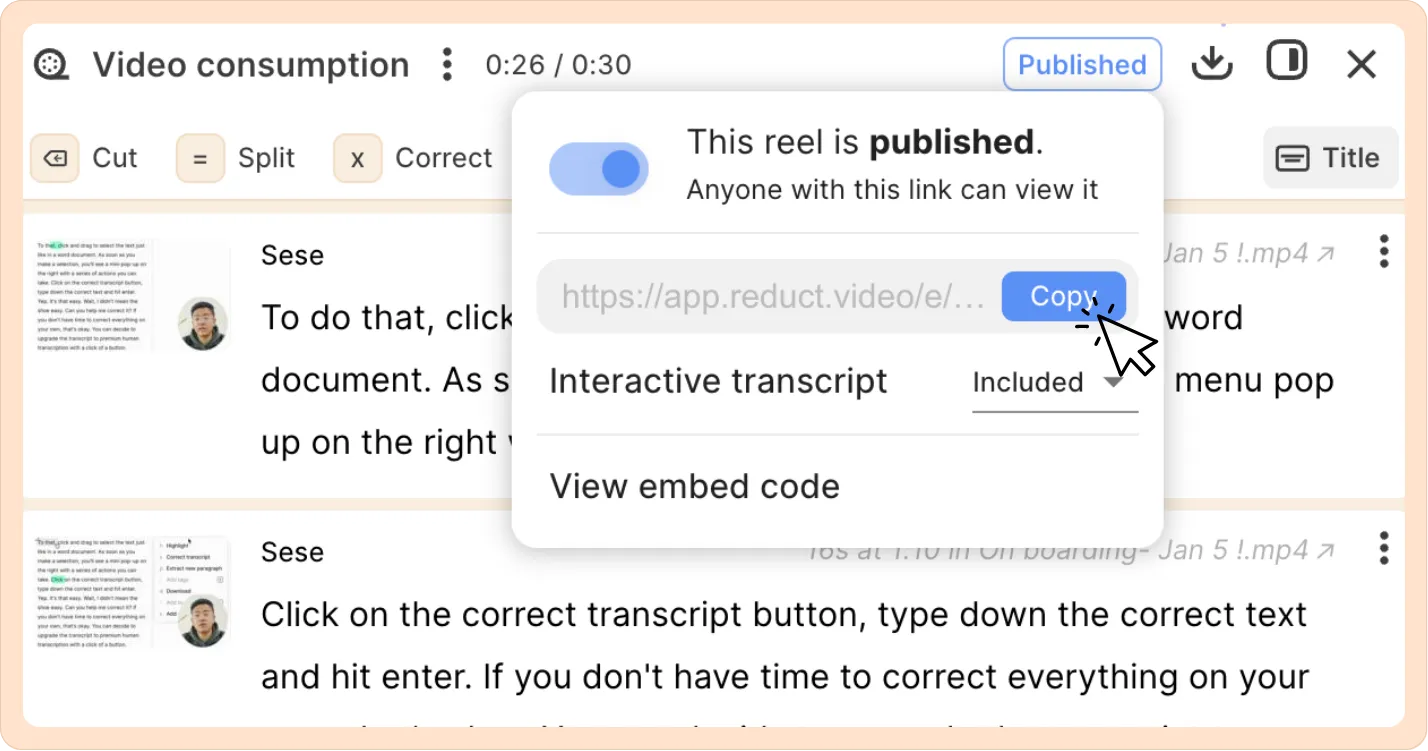Open the first clip's three-dot options menu

click(1384, 252)
